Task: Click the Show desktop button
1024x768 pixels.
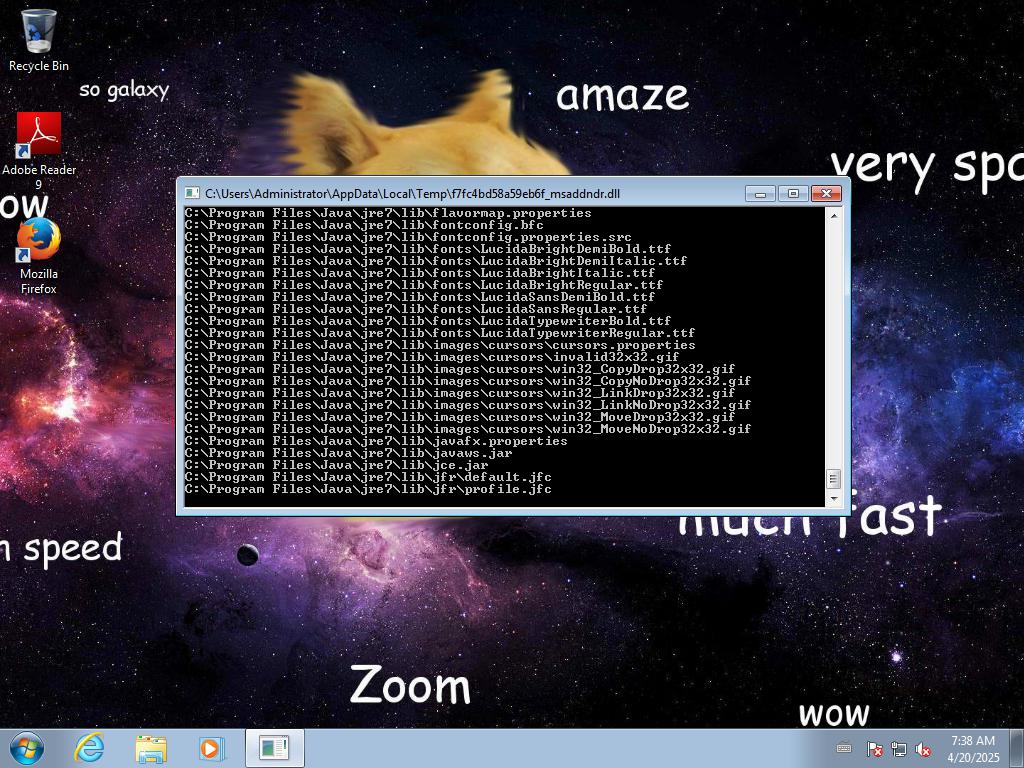Action: pyautogui.click(x=1017, y=748)
